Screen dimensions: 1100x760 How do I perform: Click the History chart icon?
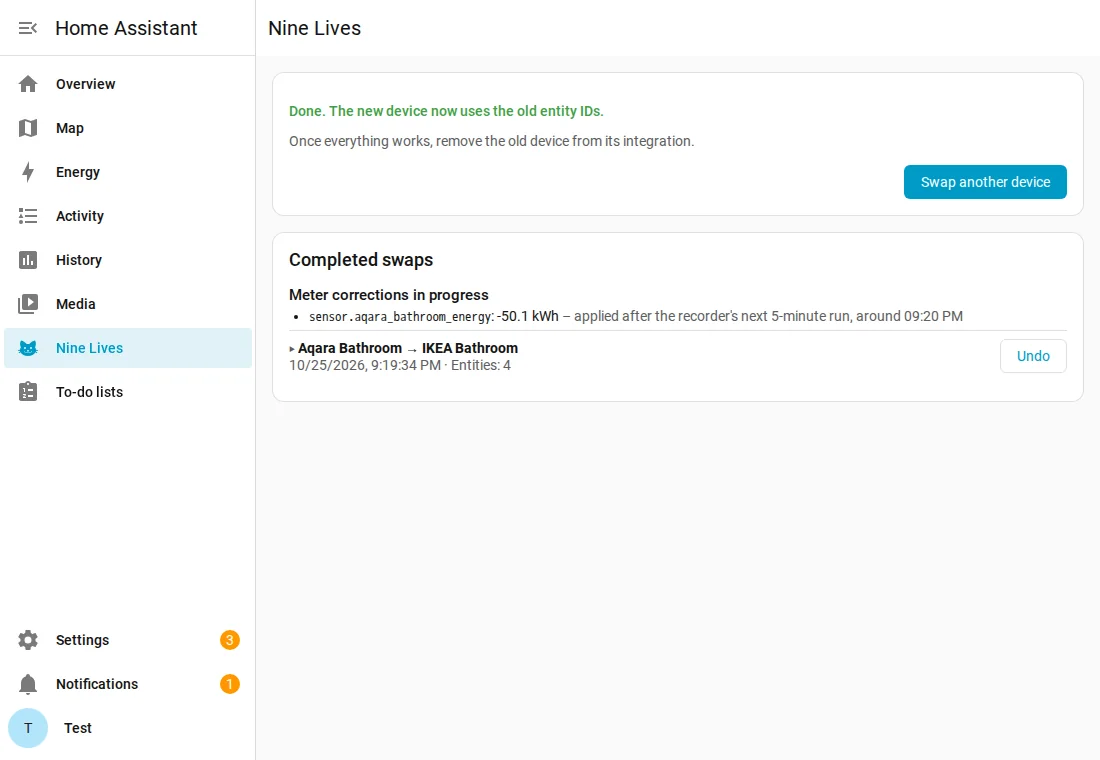pos(28,260)
